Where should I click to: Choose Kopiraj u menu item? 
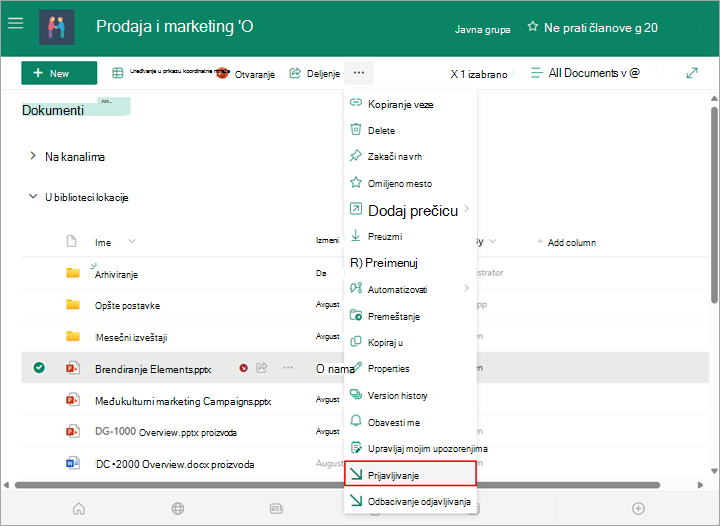click(411, 342)
